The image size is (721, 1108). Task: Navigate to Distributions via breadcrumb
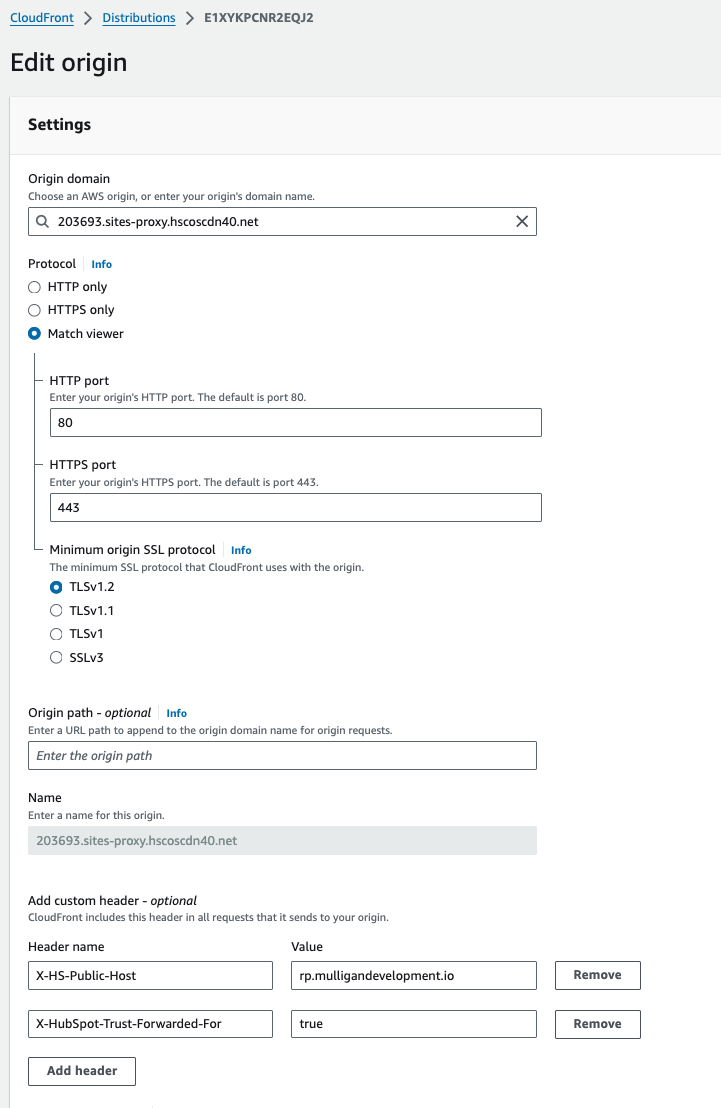coord(138,17)
